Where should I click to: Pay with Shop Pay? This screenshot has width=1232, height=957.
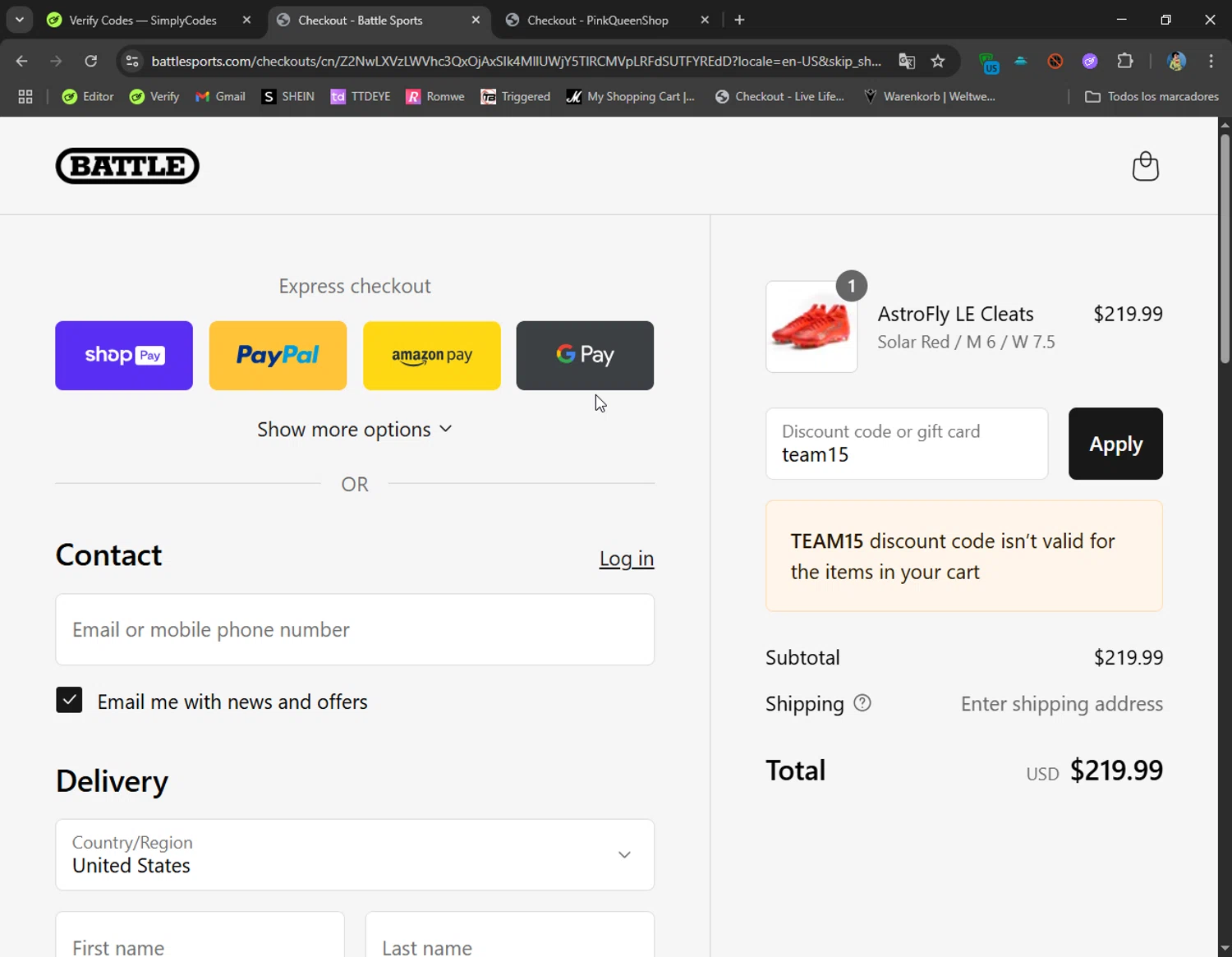(124, 356)
